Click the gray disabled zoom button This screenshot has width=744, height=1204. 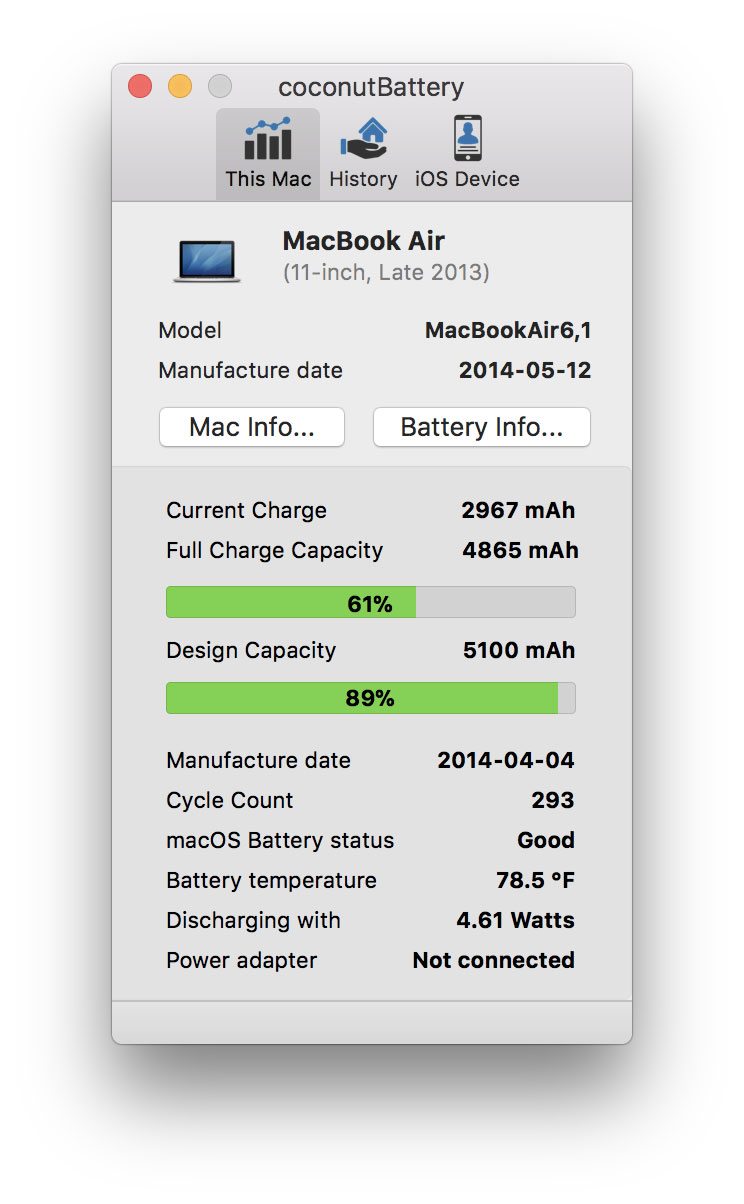click(220, 87)
